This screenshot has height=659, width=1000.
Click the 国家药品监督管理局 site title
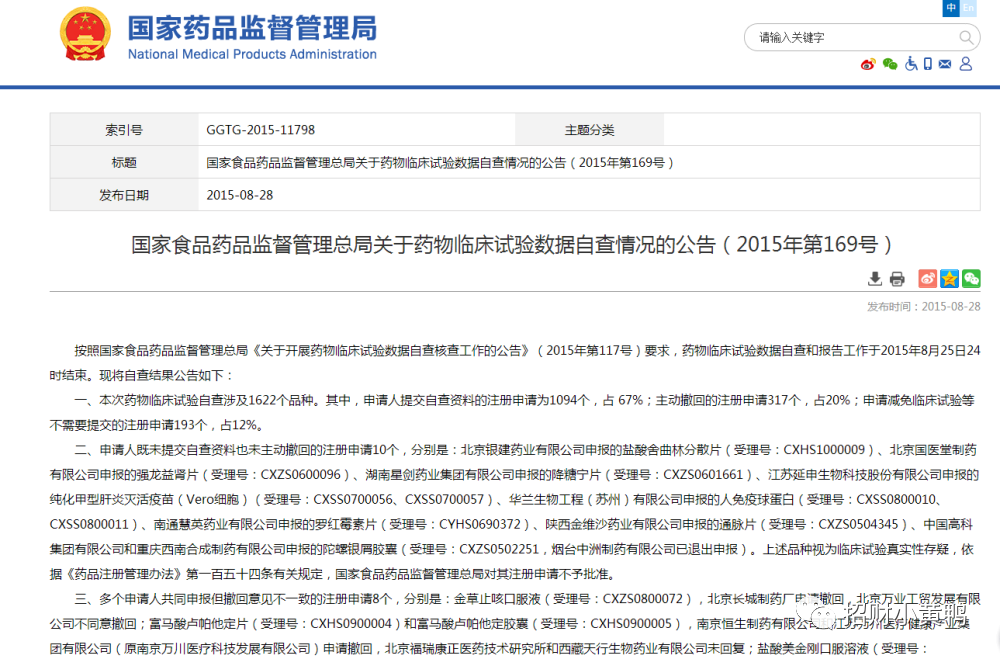(x=251, y=28)
